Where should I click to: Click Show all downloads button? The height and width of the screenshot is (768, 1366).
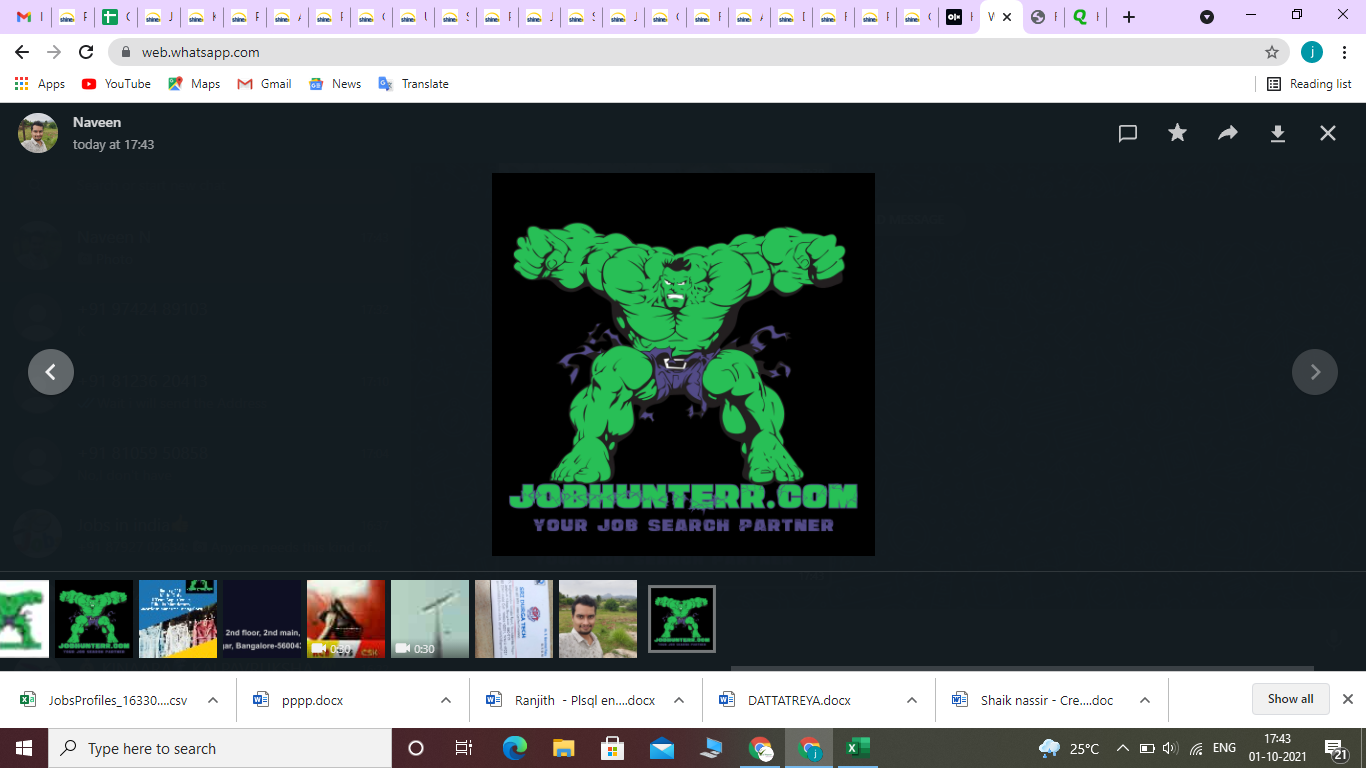pos(1290,699)
